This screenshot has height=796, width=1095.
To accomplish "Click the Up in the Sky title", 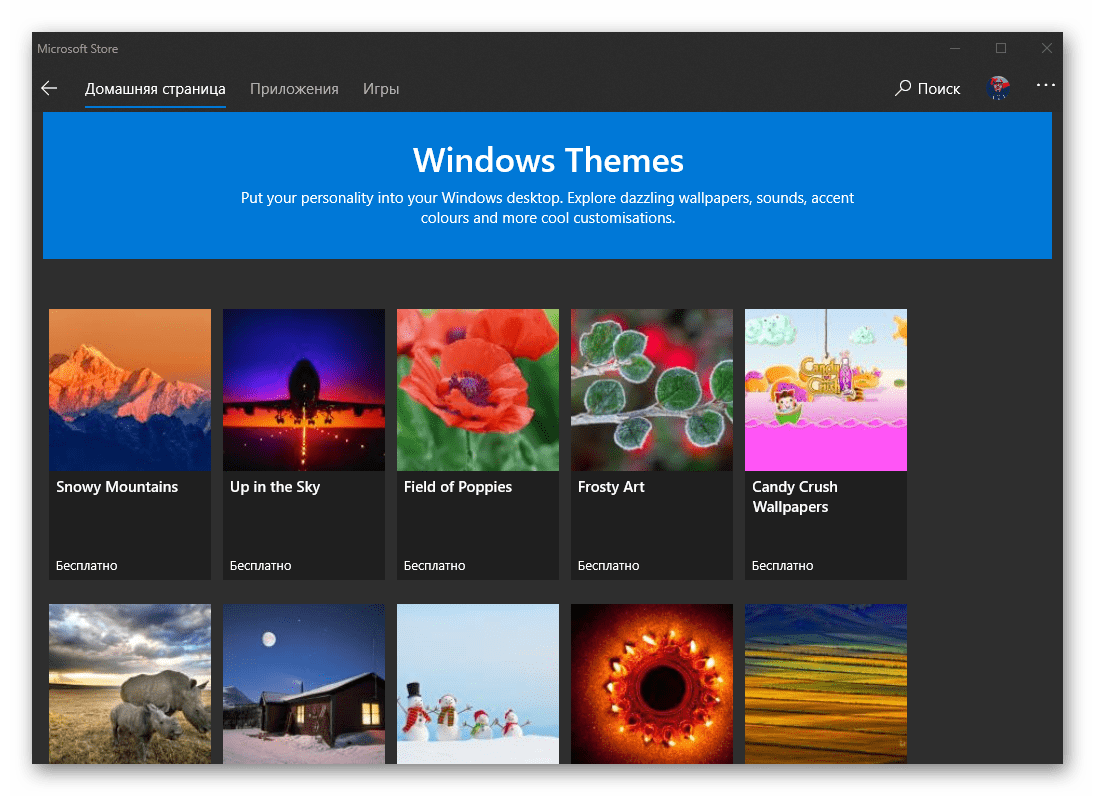I will tap(274, 487).
